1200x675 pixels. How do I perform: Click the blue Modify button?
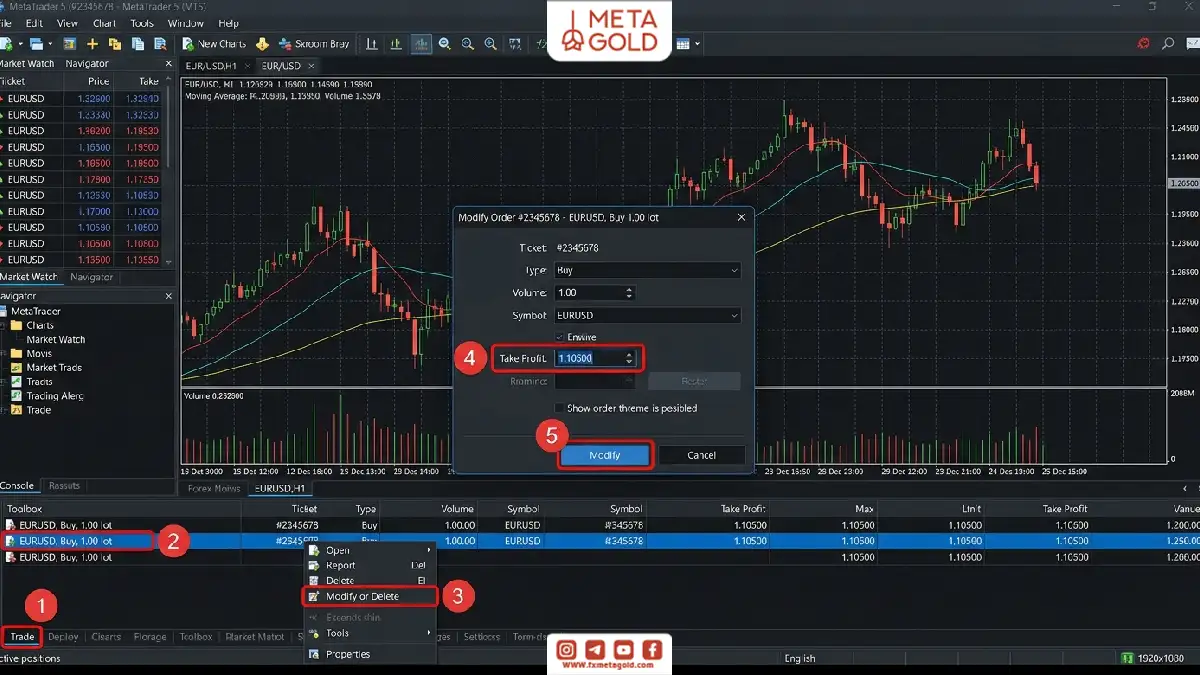605,455
